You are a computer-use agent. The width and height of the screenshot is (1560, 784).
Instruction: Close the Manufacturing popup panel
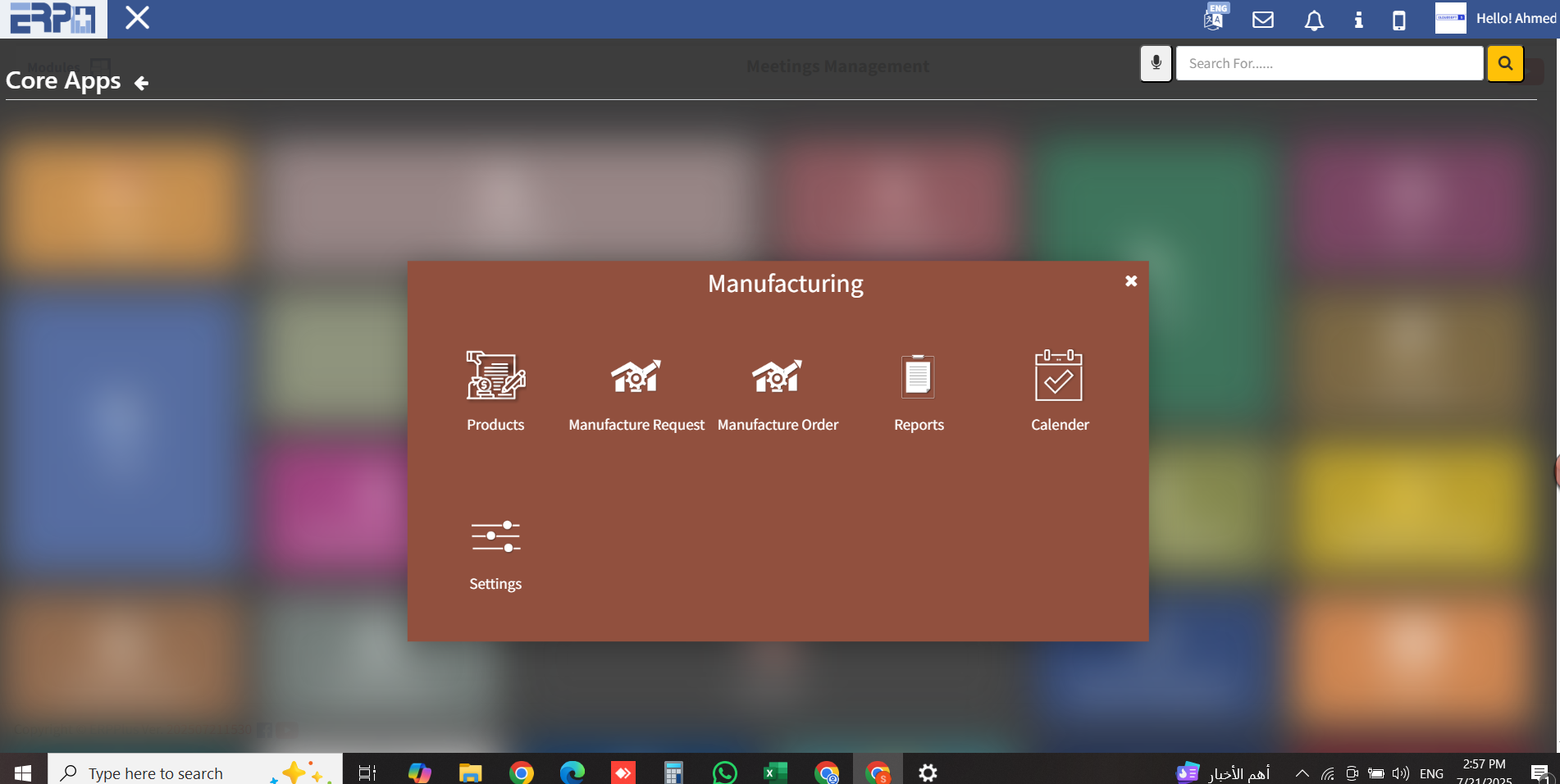(x=1131, y=281)
